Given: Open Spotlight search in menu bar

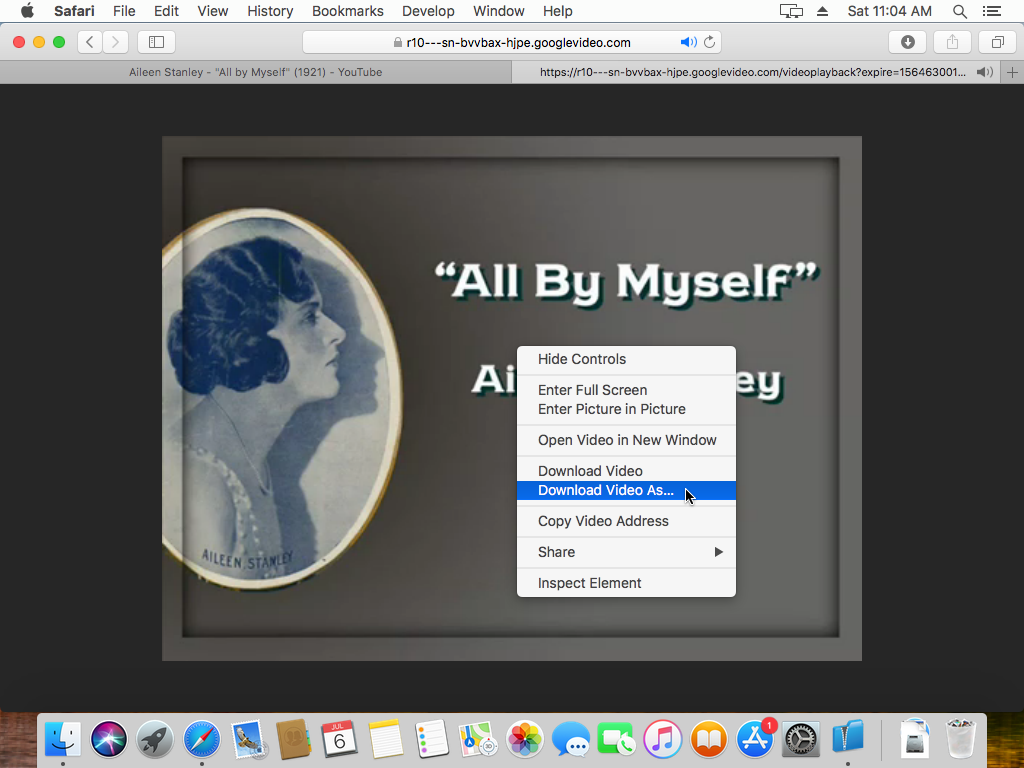Looking at the screenshot, I should pos(959,11).
